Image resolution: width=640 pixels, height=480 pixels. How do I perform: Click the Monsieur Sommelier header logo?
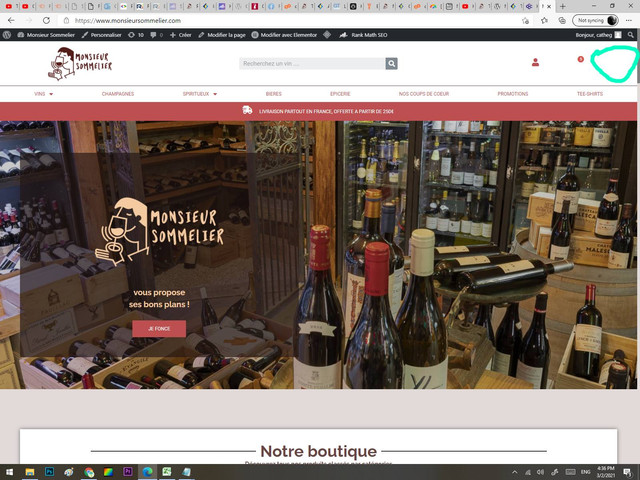(80, 64)
